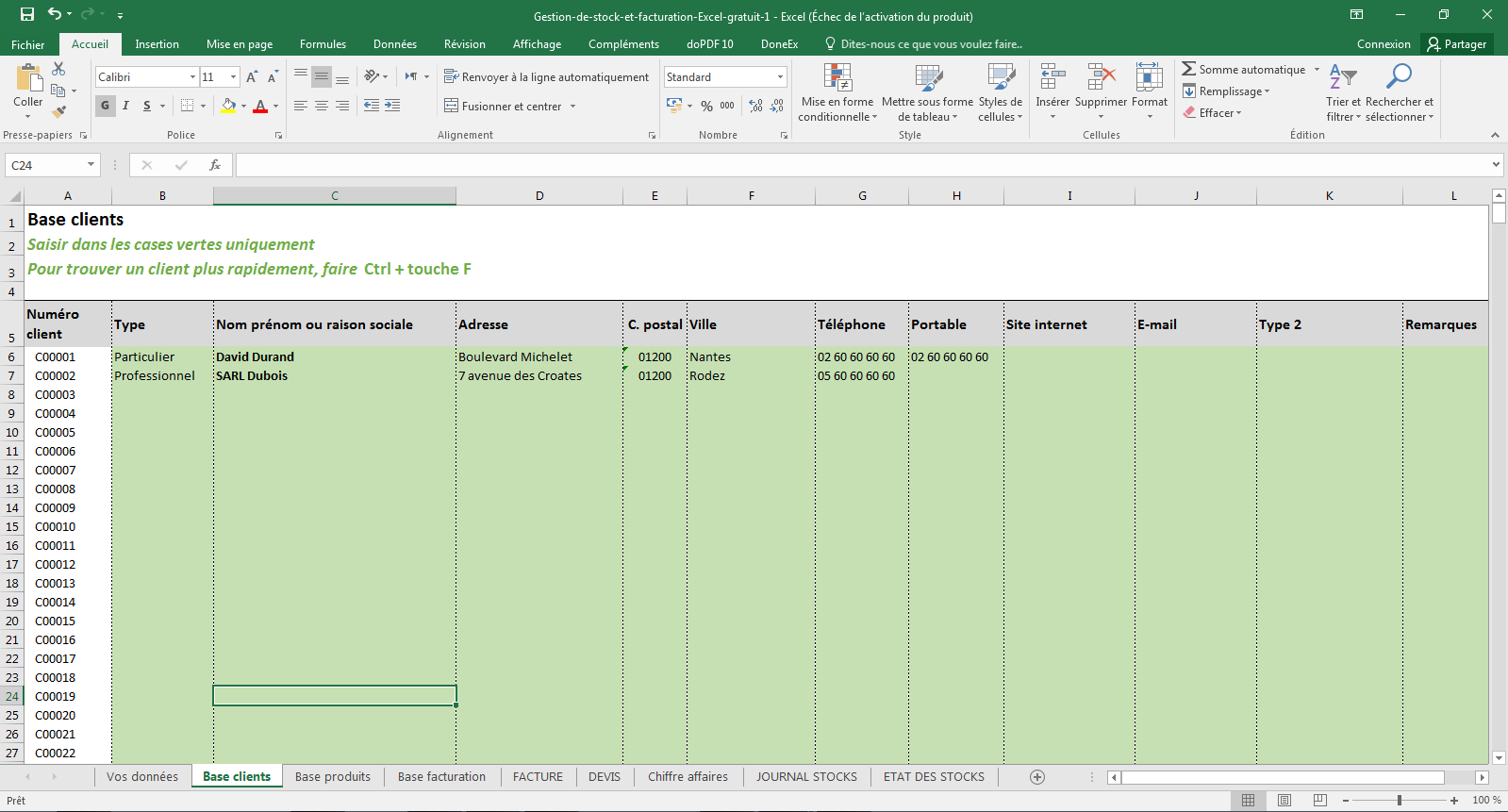Toggle Renvoyer à la ligne automatiquement

tap(547, 77)
